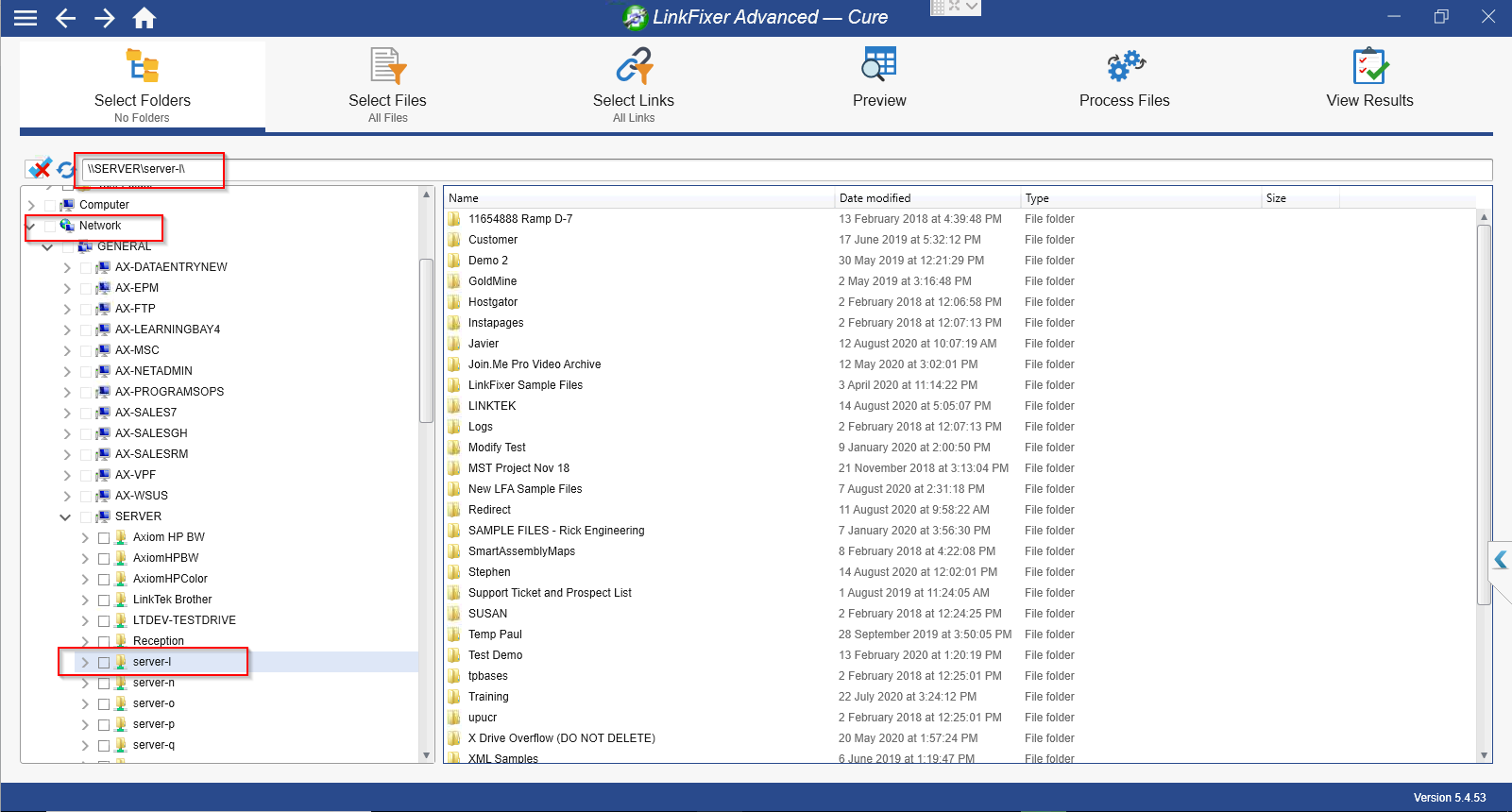Sort by the Size column header

pyautogui.click(x=1300, y=198)
